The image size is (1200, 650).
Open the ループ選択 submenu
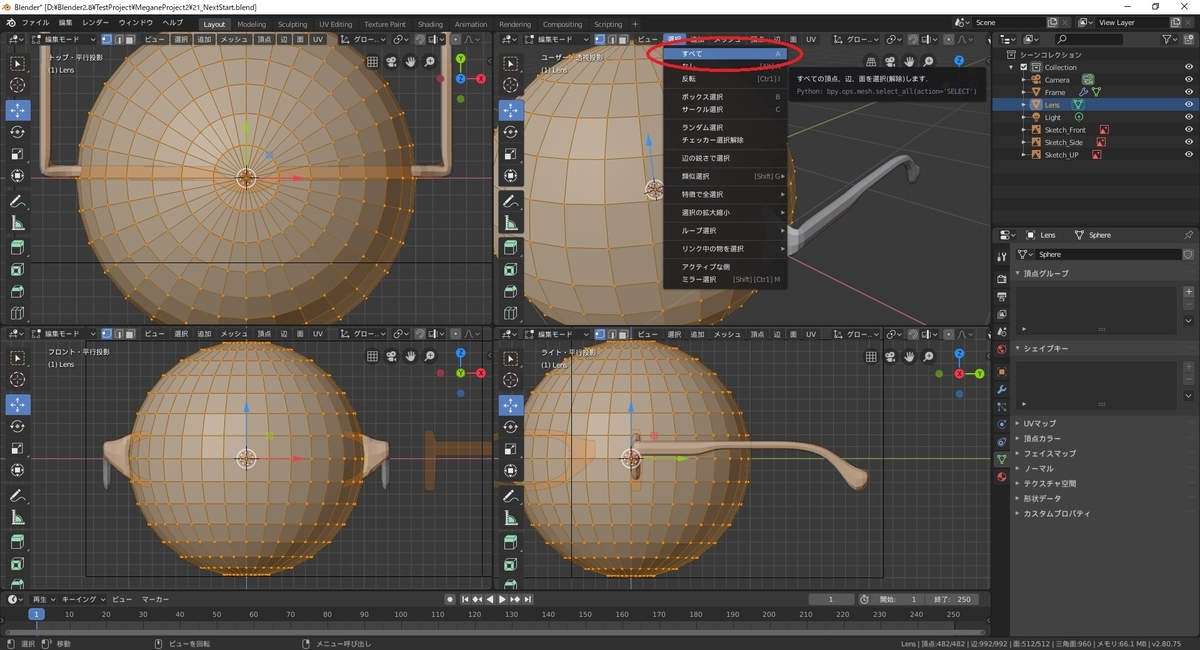pos(725,230)
